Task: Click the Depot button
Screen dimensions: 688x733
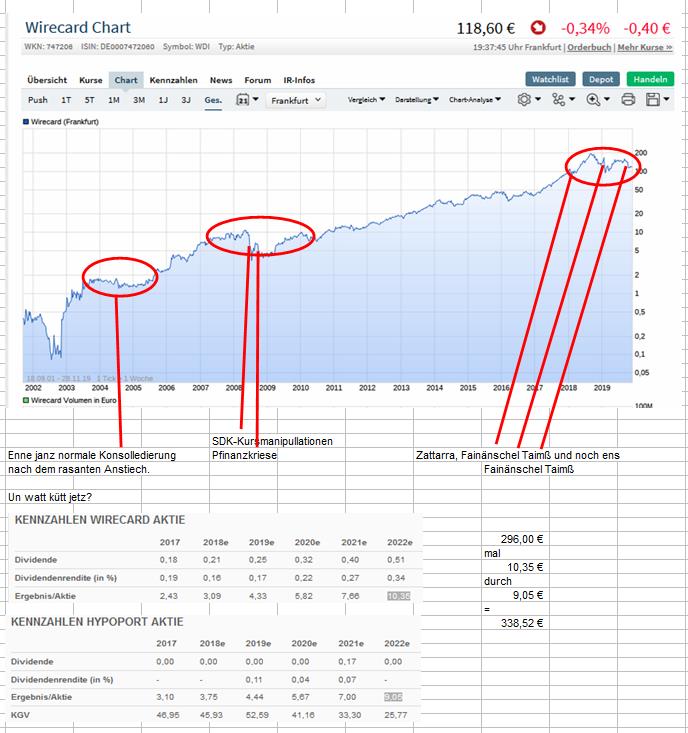Action: [x=601, y=79]
